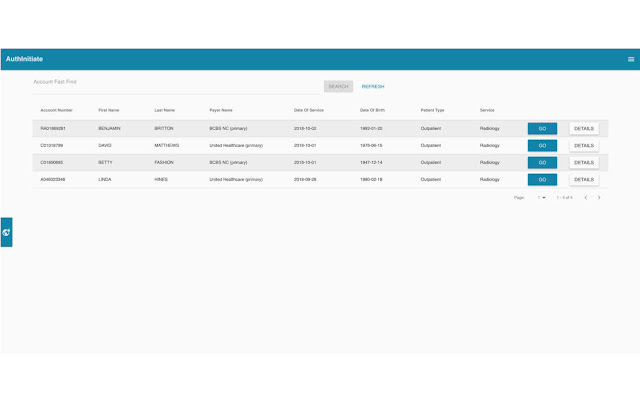Select the last name cell HINES

161,180
